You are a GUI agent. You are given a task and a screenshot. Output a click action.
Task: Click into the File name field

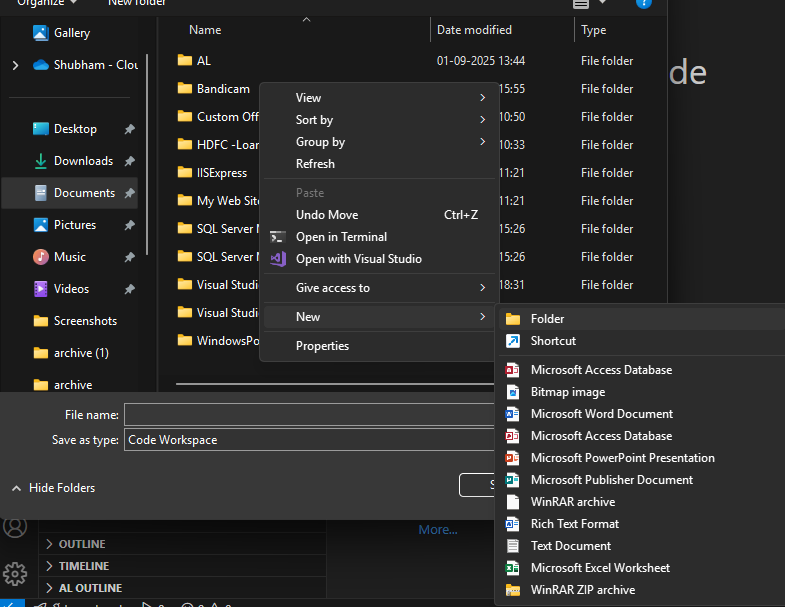(x=310, y=414)
